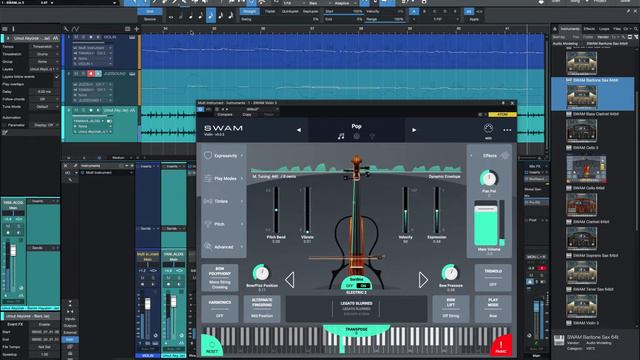This screenshot has width=640, height=360.
Task: Go to previous SWAM preset arrow
Action: (299, 130)
